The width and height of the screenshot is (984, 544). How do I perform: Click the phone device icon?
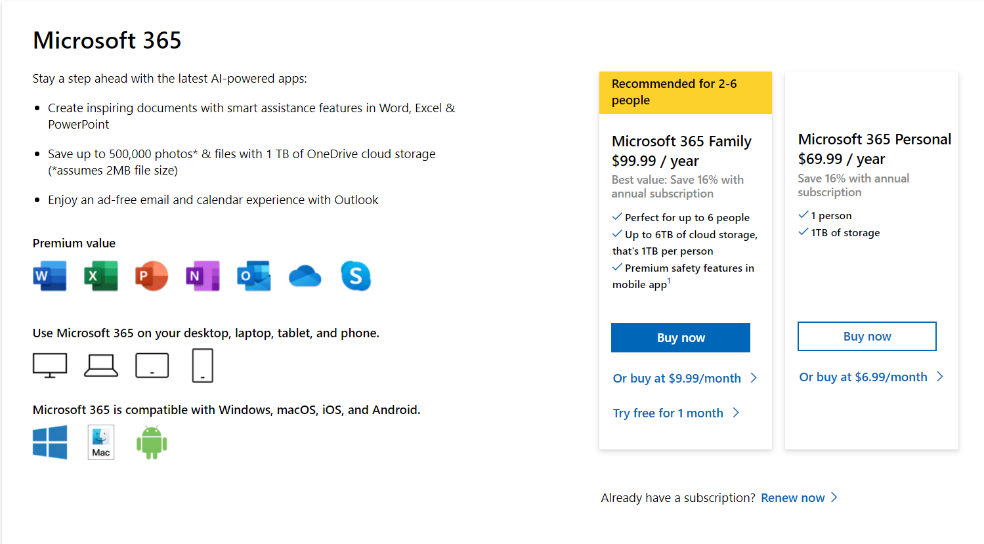203,365
